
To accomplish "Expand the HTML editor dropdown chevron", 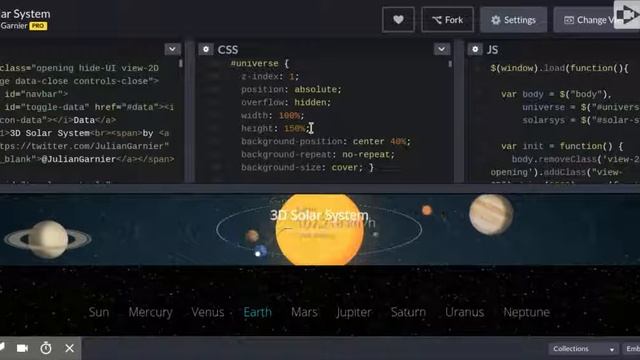I will [173, 49].
